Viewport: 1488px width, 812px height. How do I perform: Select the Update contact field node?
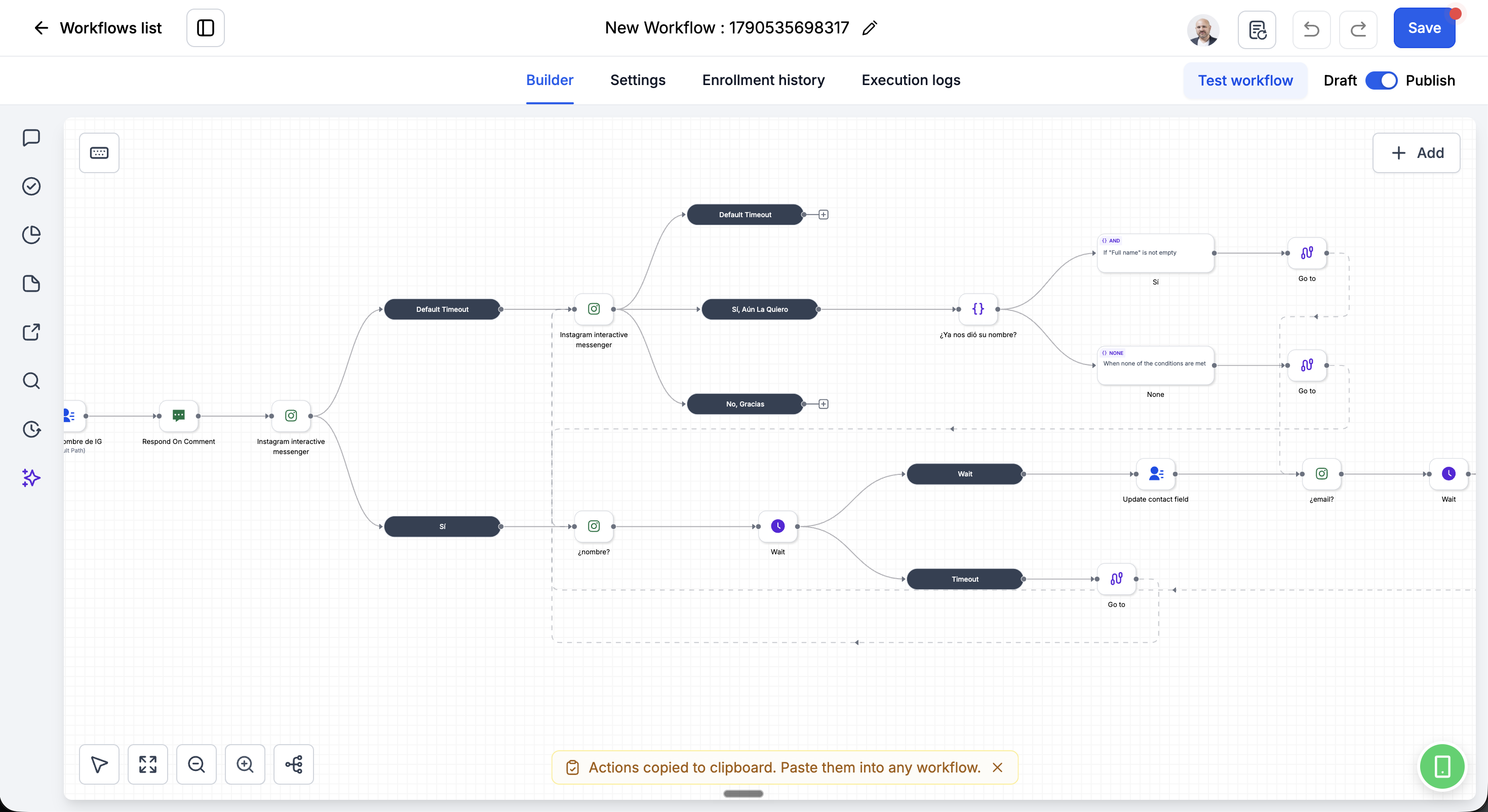pyautogui.click(x=1156, y=473)
